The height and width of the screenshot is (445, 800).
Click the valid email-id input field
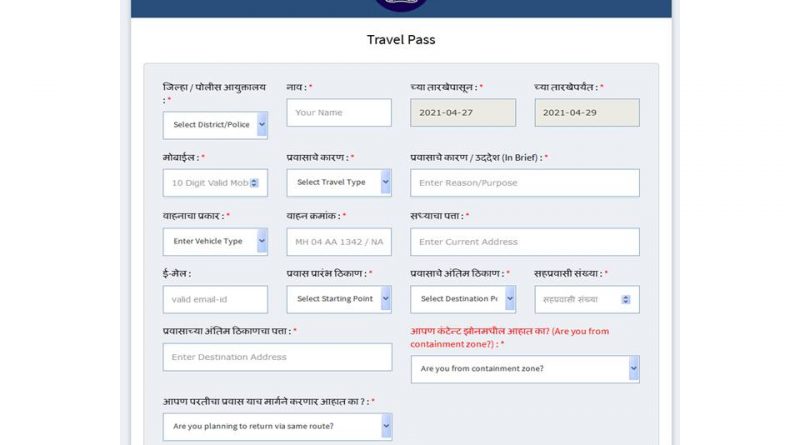[215, 299]
